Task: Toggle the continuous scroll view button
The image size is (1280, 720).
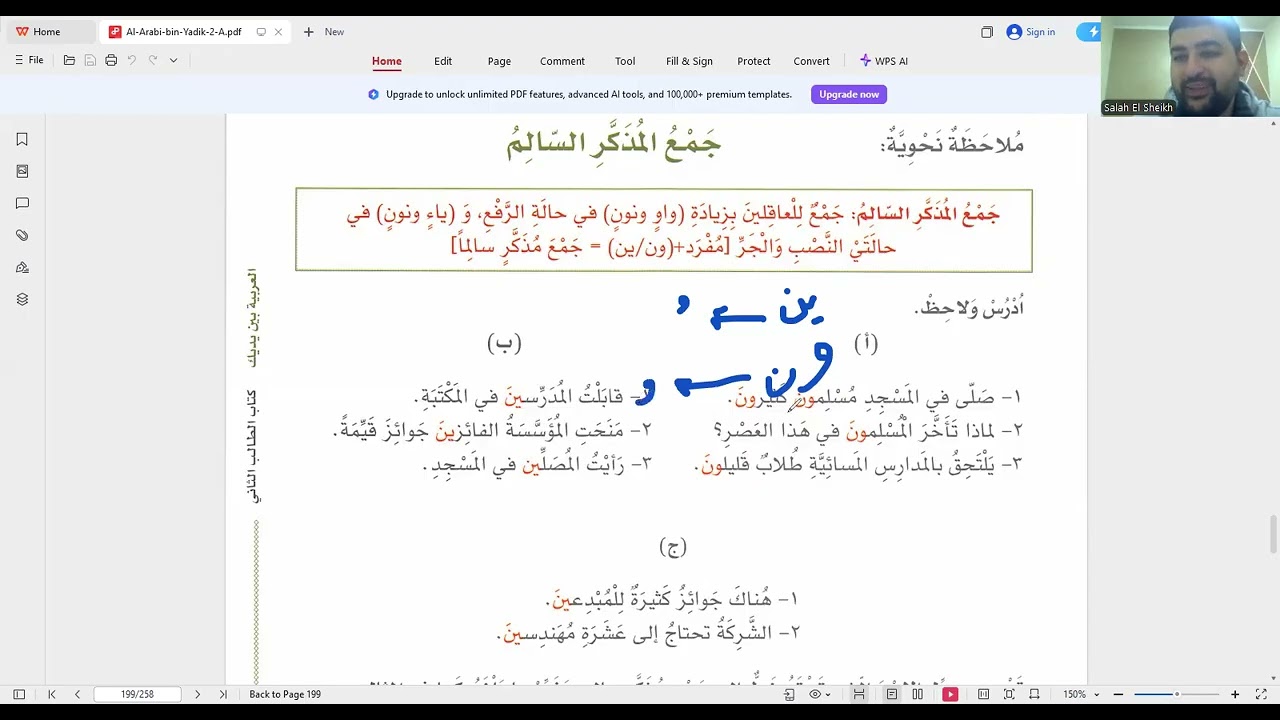Action: [x=859, y=694]
